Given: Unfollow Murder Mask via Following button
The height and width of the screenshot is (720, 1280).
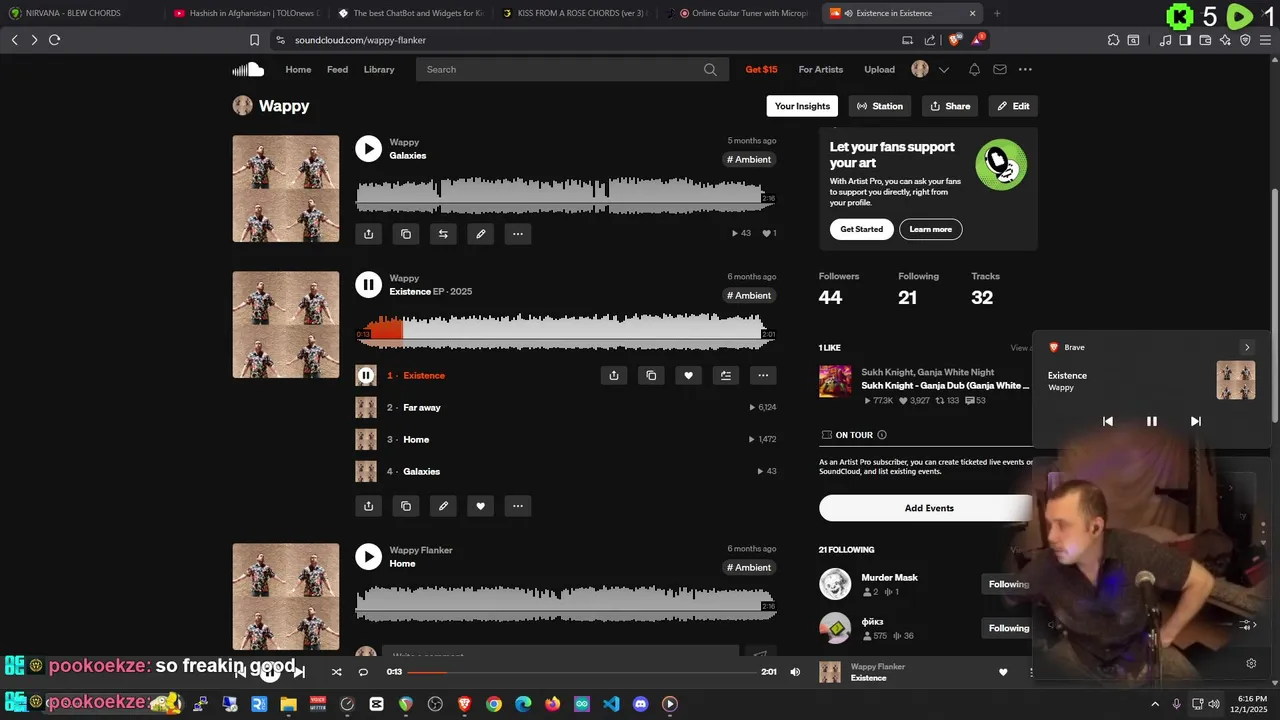Looking at the screenshot, I should (1008, 584).
